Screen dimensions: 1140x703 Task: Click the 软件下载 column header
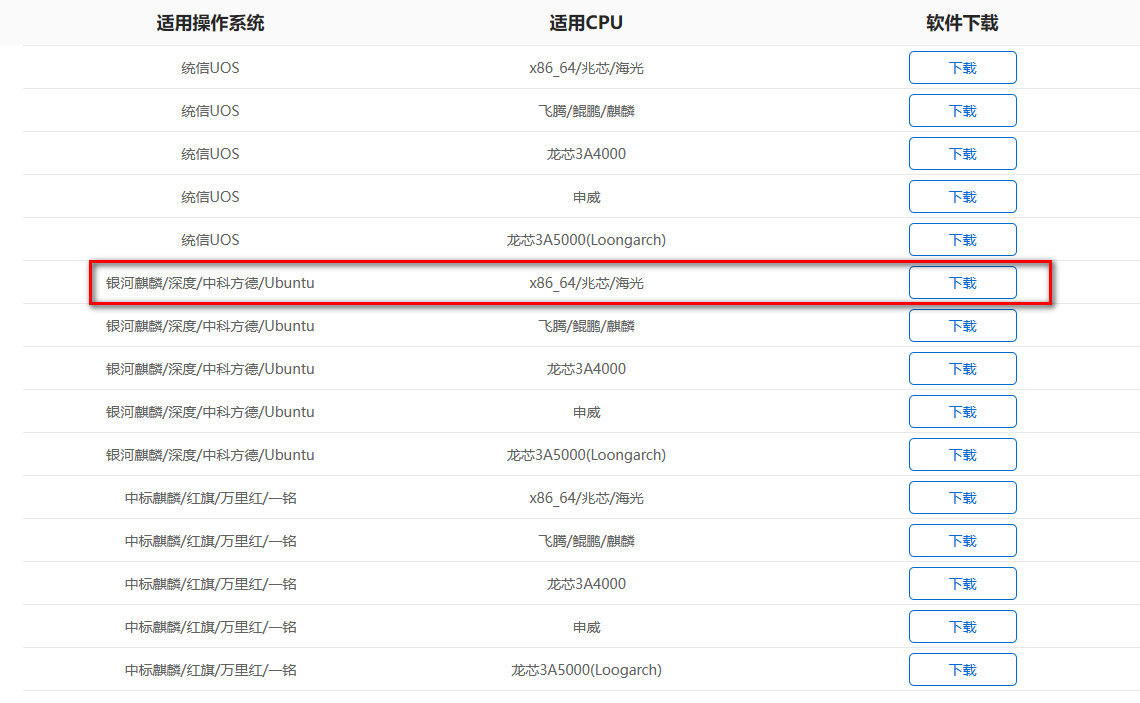(x=962, y=23)
